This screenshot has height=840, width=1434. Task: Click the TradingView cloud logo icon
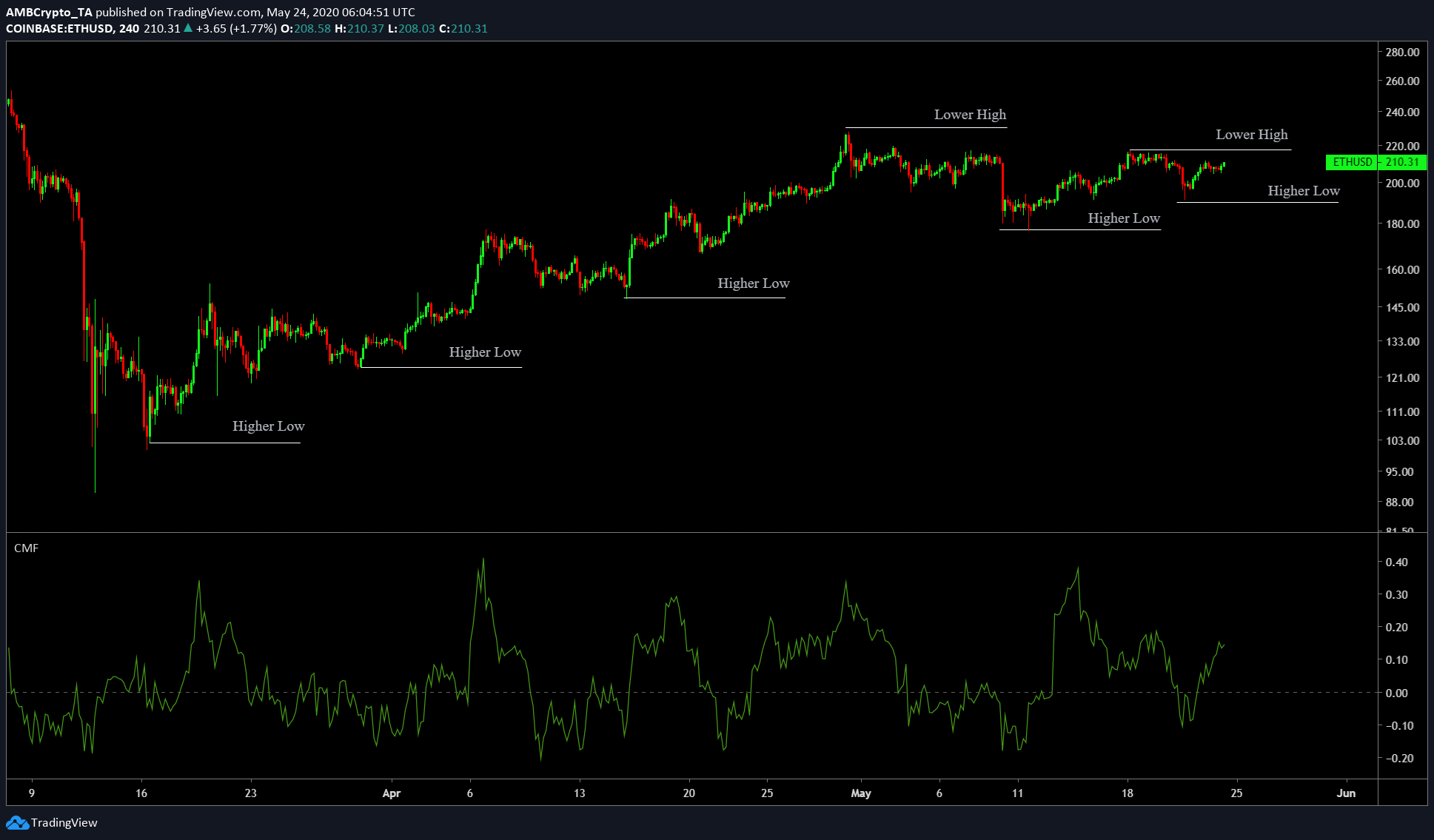[x=16, y=823]
